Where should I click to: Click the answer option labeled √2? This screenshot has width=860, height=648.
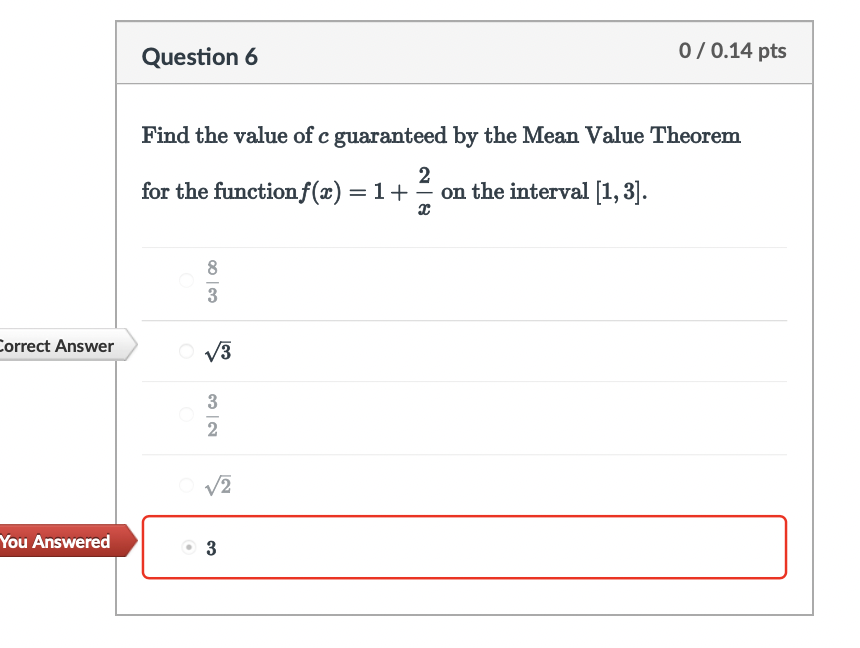(217, 485)
